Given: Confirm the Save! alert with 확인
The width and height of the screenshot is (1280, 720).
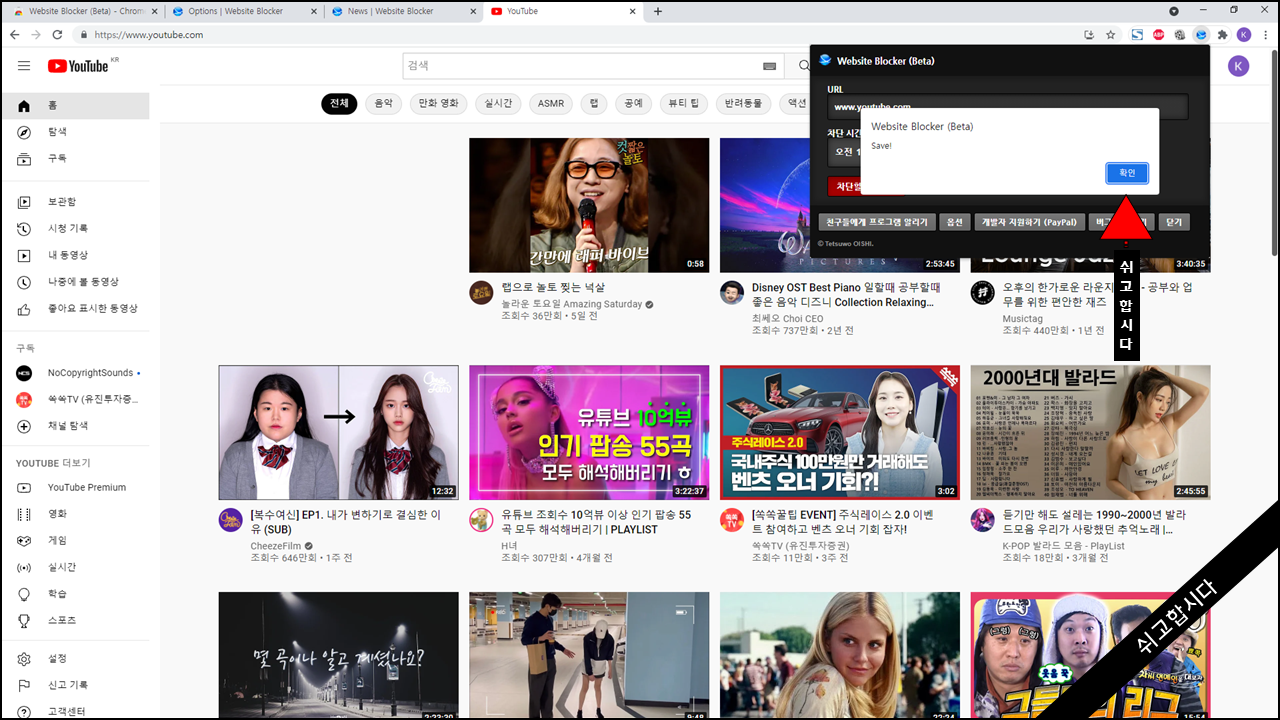Looking at the screenshot, I should [x=1127, y=173].
